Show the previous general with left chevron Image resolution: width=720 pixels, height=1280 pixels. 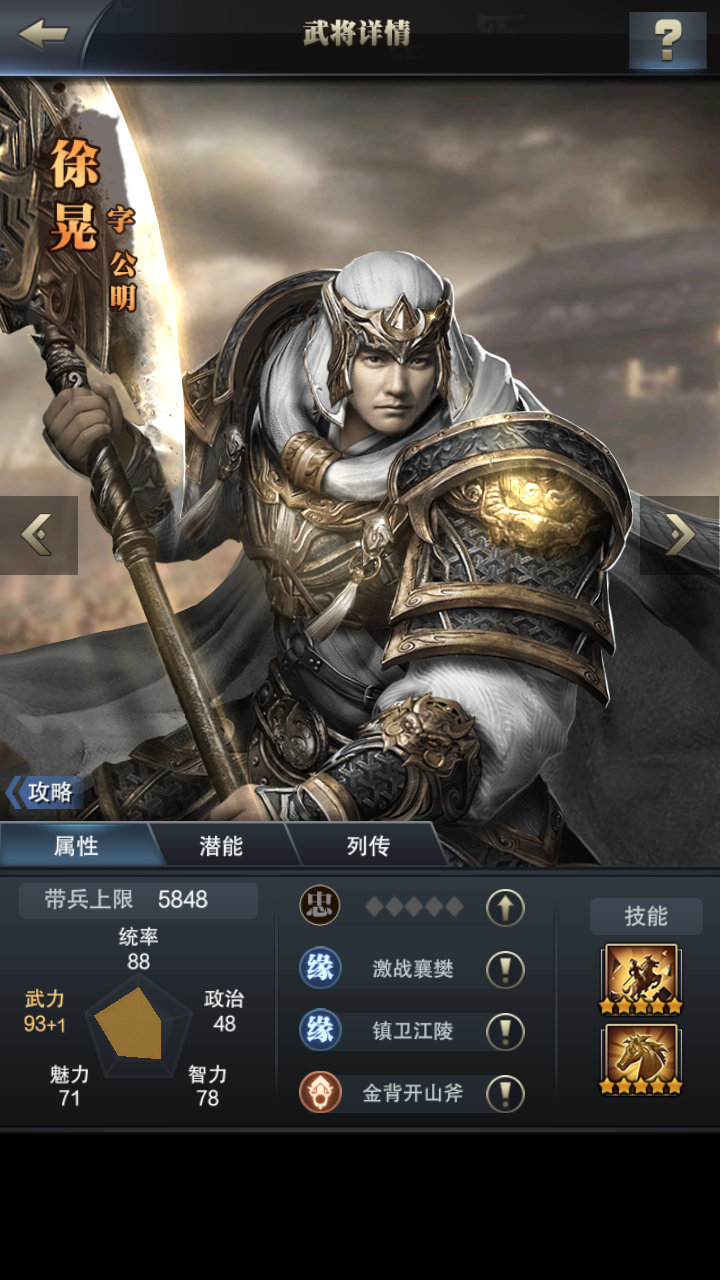coord(38,535)
